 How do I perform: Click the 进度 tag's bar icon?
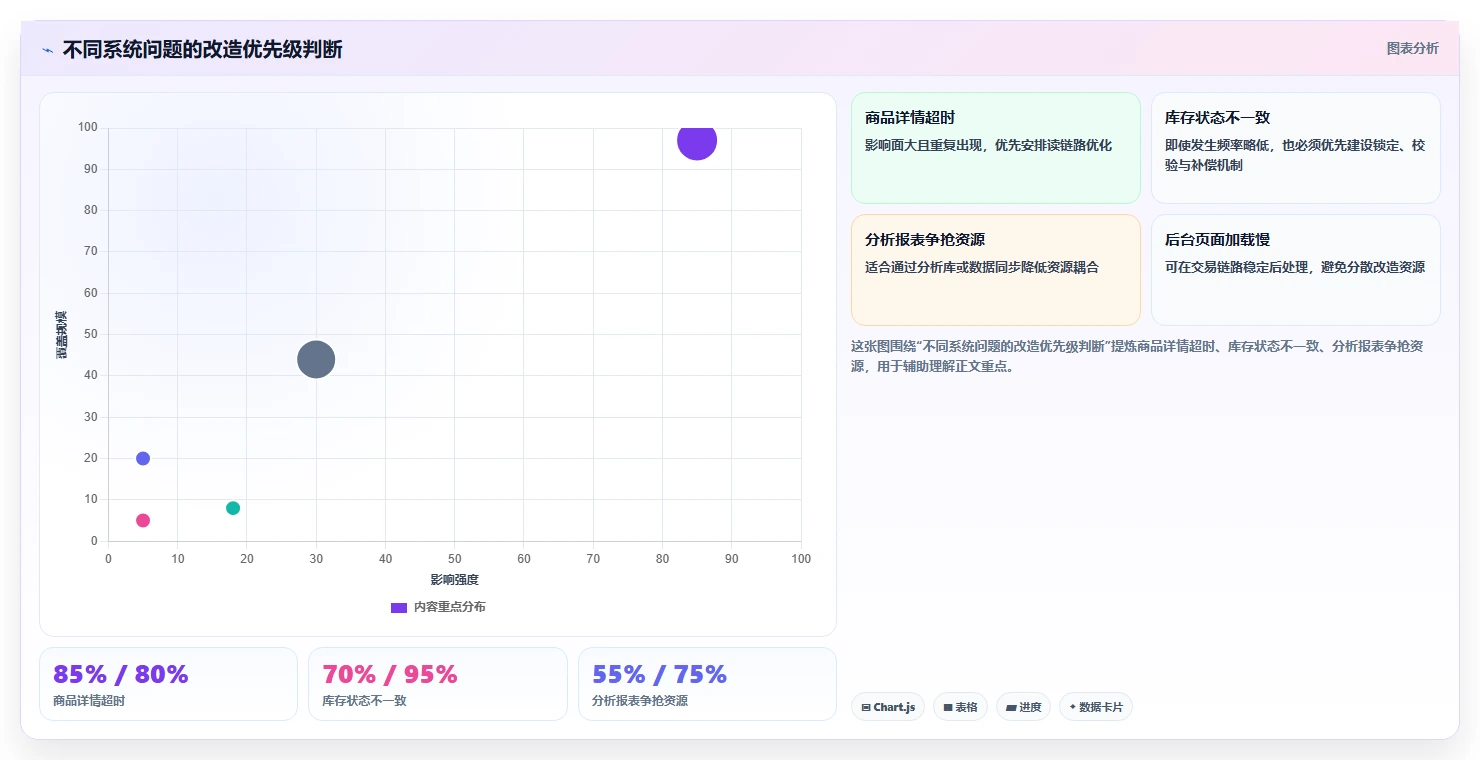tap(1011, 707)
